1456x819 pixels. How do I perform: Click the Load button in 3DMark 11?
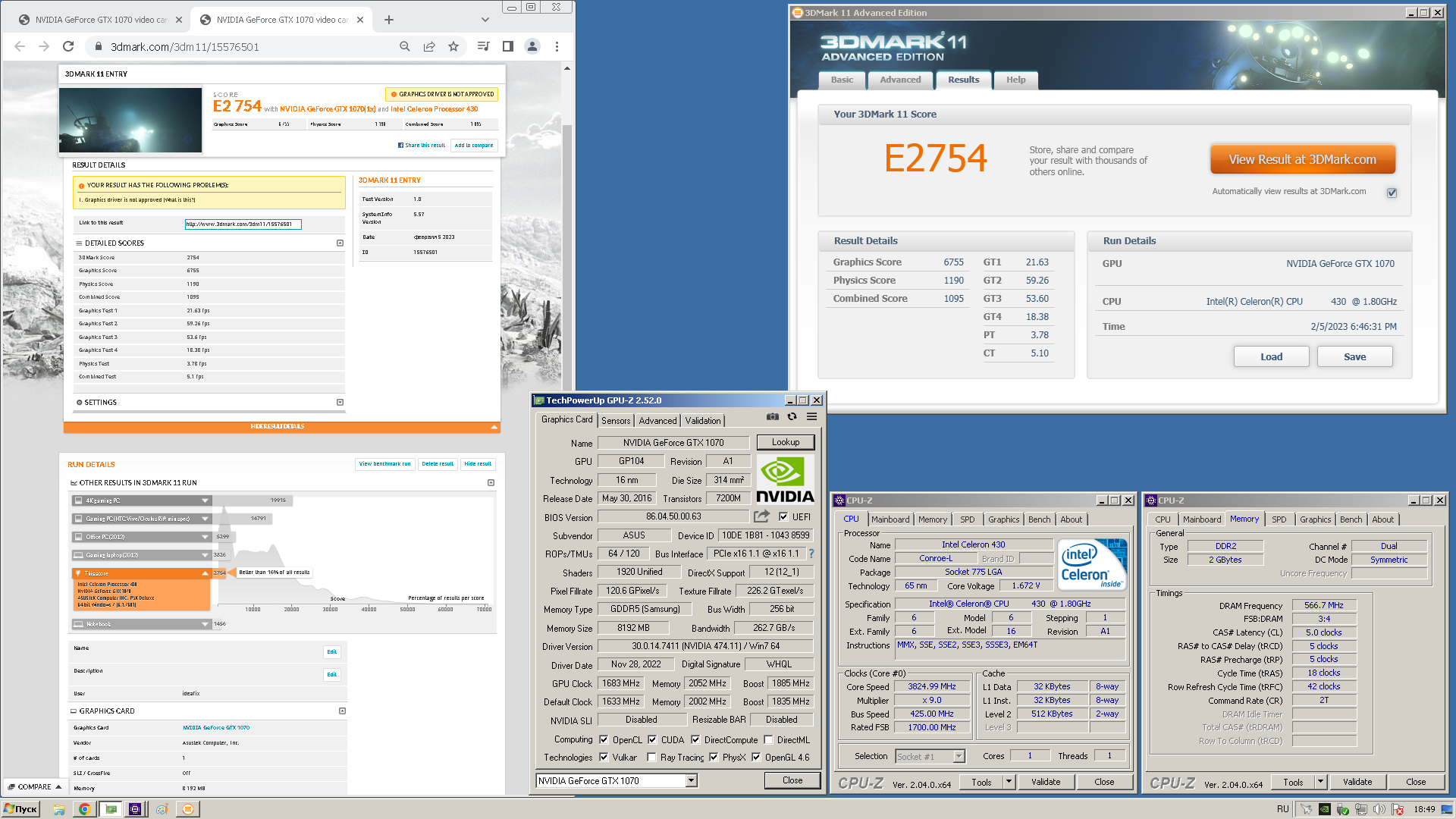coord(1271,357)
